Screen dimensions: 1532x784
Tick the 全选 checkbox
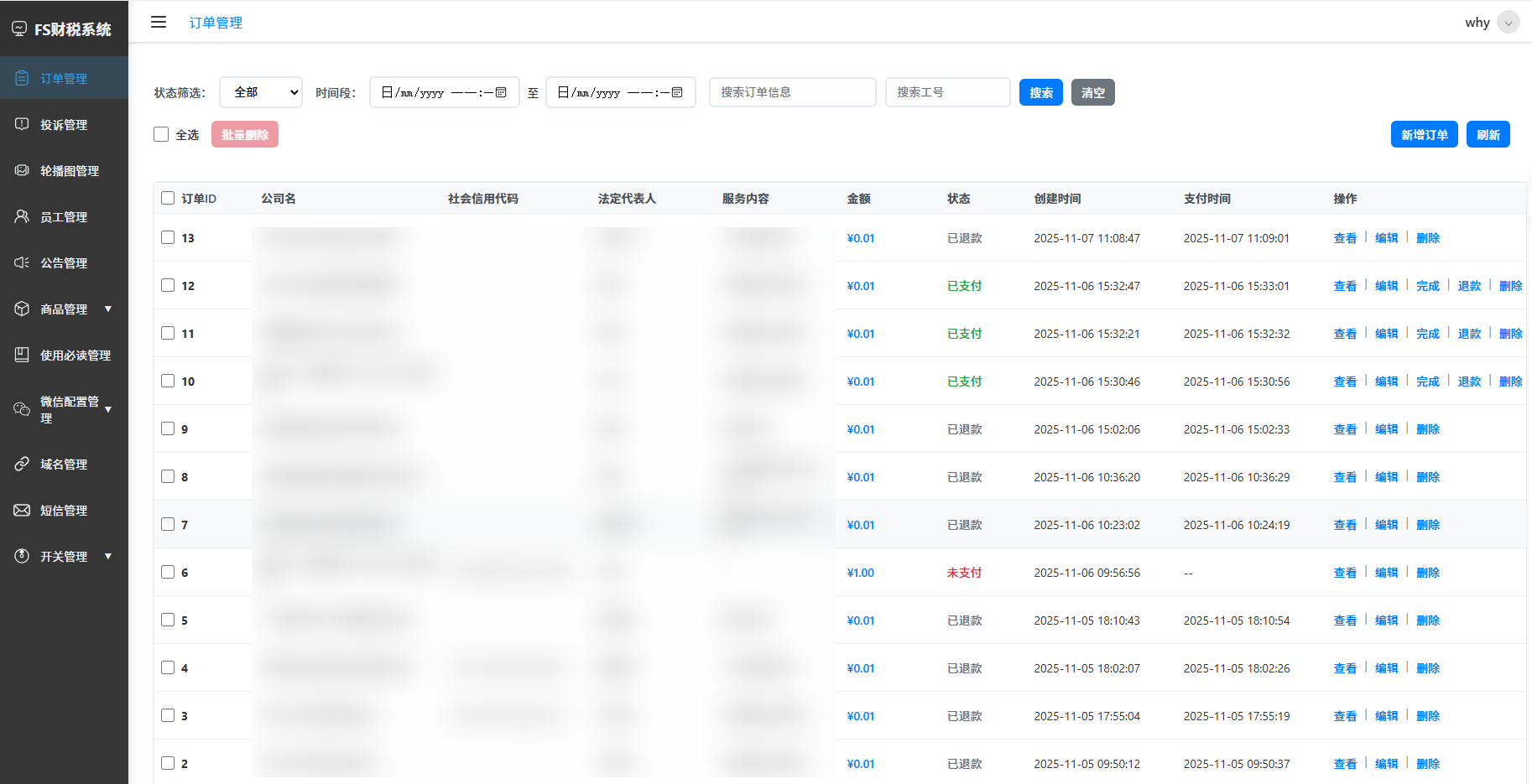(161, 134)
